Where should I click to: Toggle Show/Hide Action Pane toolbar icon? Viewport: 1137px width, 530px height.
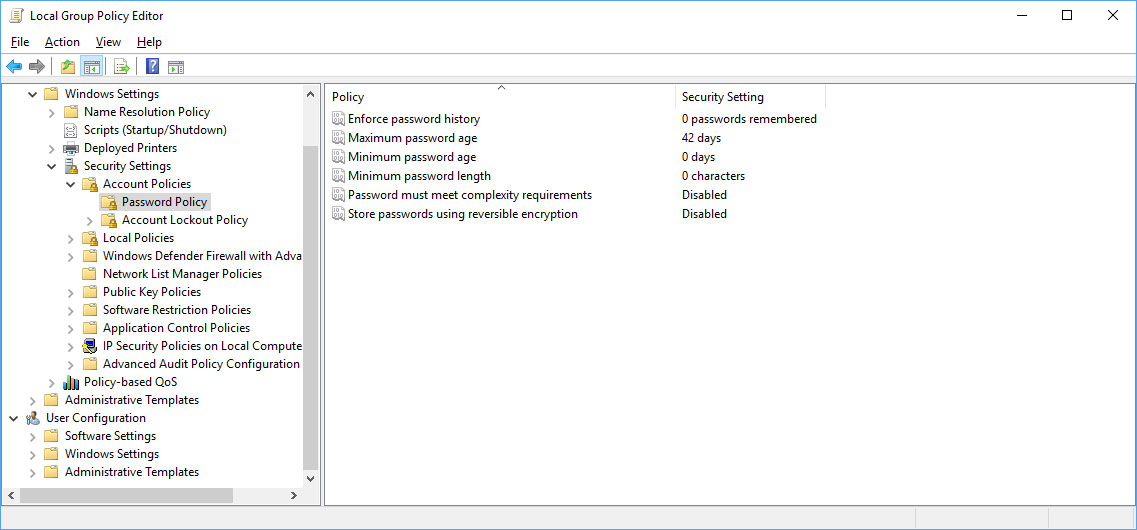175,67
